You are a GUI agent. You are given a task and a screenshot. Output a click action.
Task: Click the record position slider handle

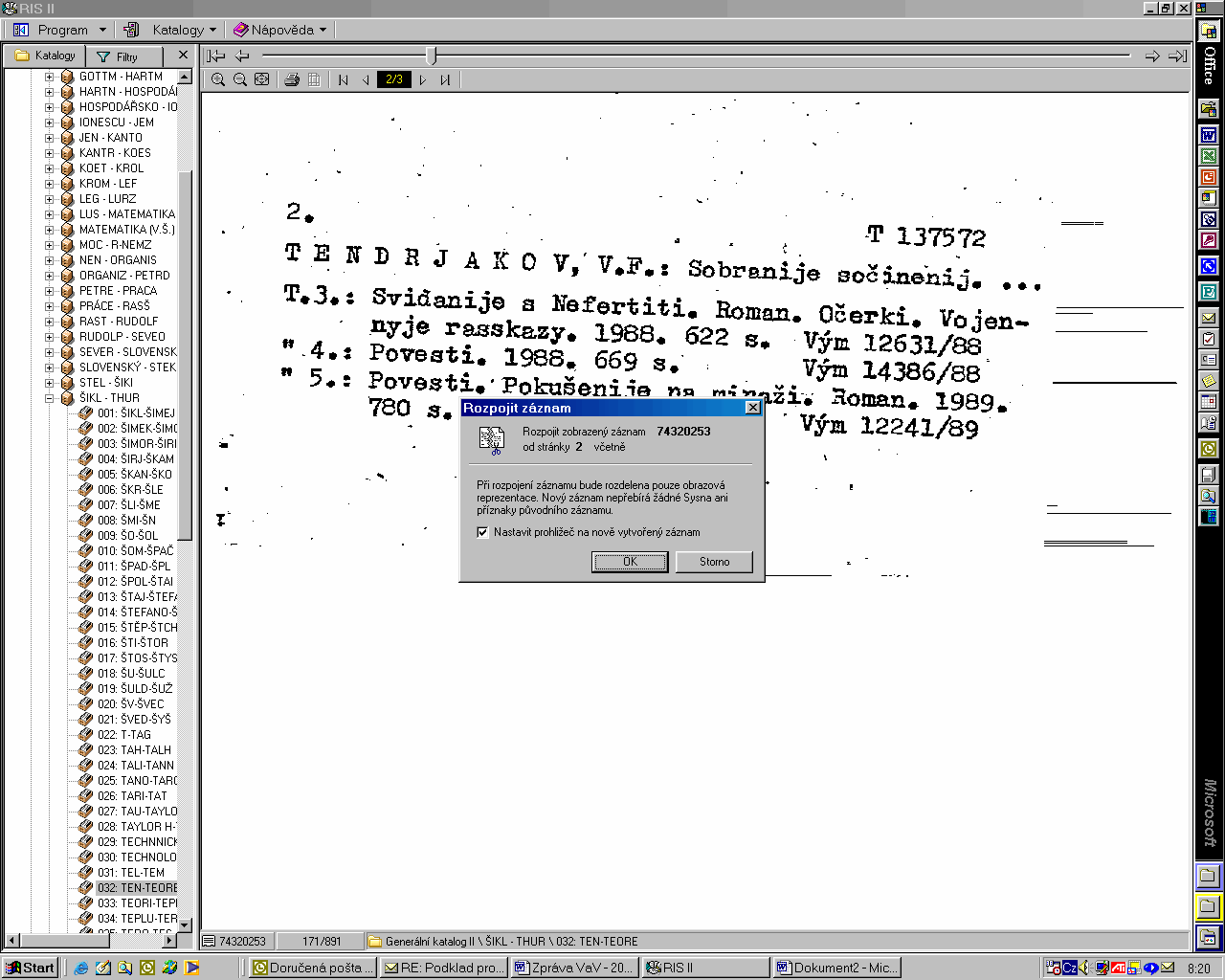(x=431, y=56)
